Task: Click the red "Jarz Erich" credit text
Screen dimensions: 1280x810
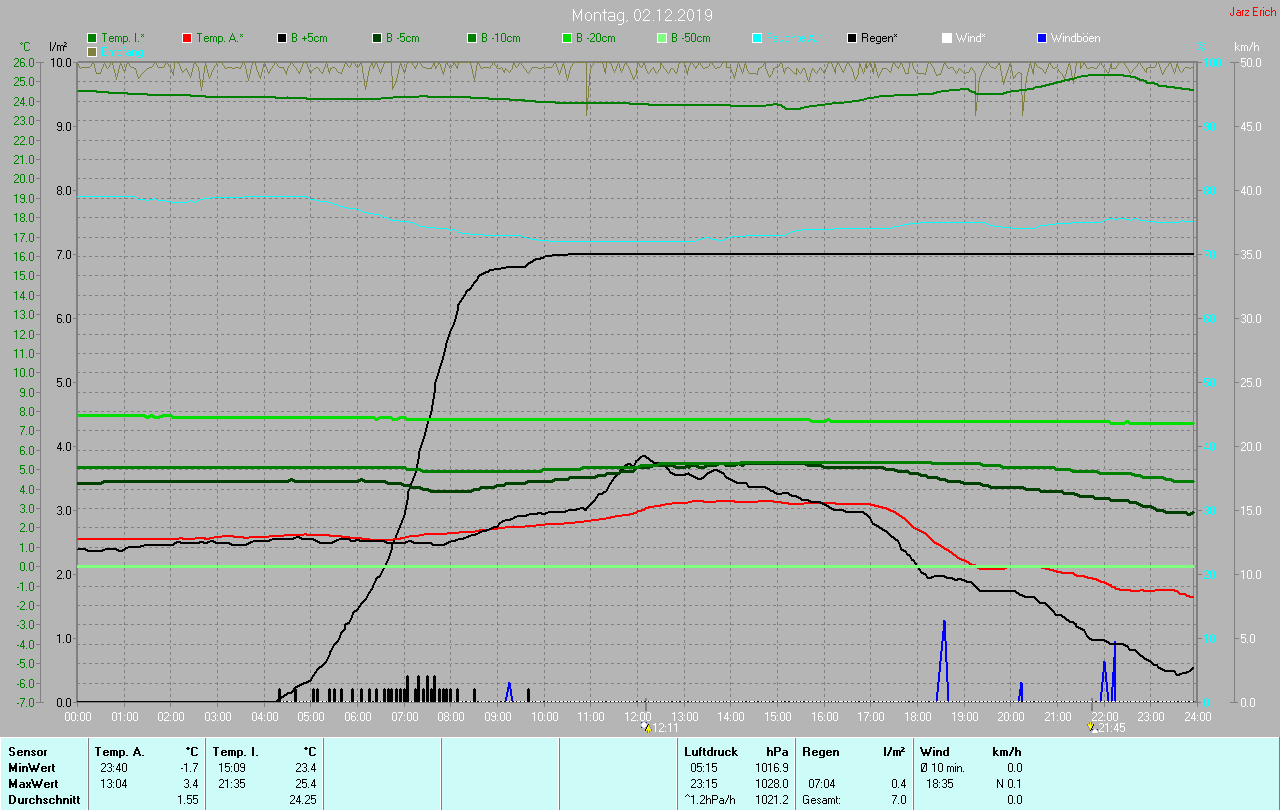Action: tap(1252, 12)
